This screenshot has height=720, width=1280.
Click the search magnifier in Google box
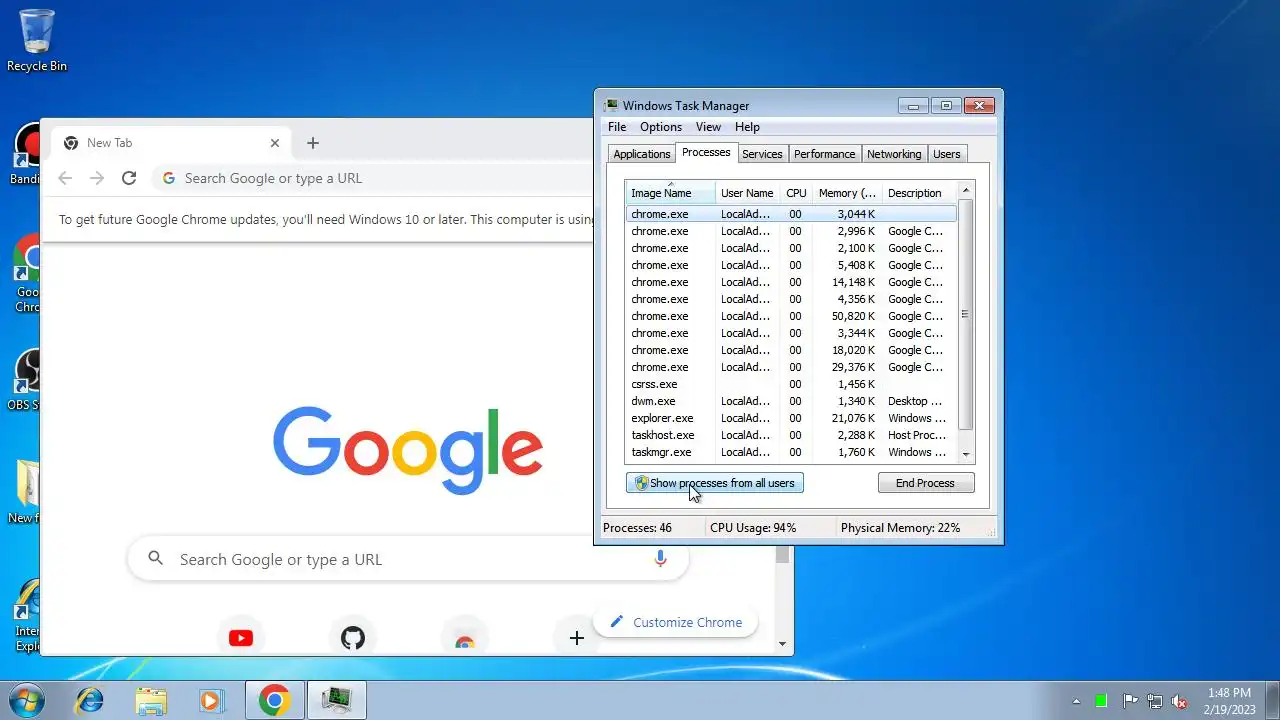(x=155, y=559)
